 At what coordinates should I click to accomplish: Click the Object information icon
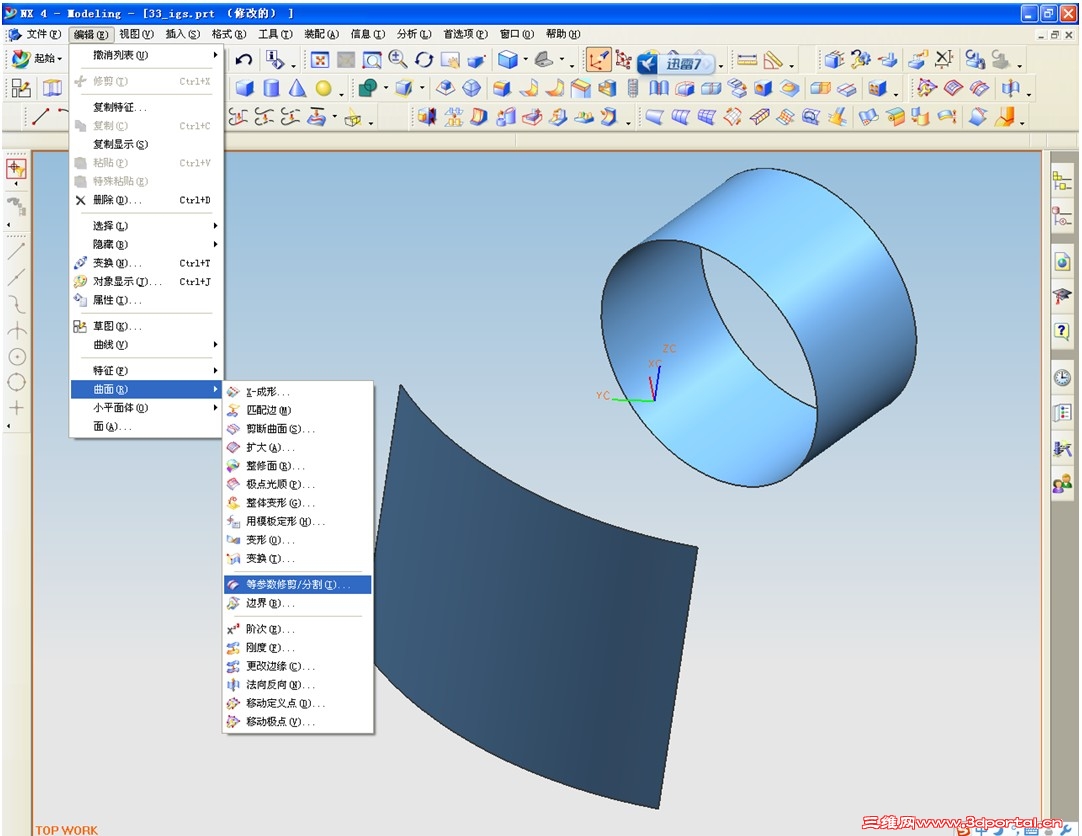pyautogui.click(x=275, y=61)
